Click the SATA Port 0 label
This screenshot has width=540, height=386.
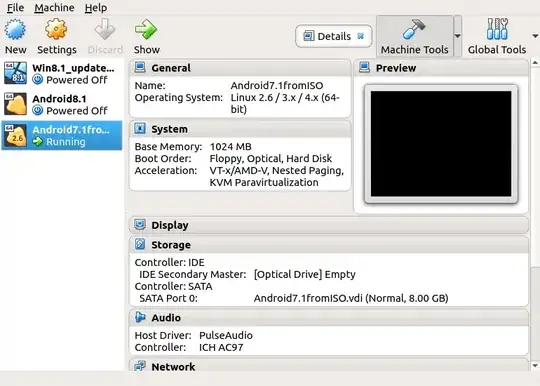coord(168,298)
